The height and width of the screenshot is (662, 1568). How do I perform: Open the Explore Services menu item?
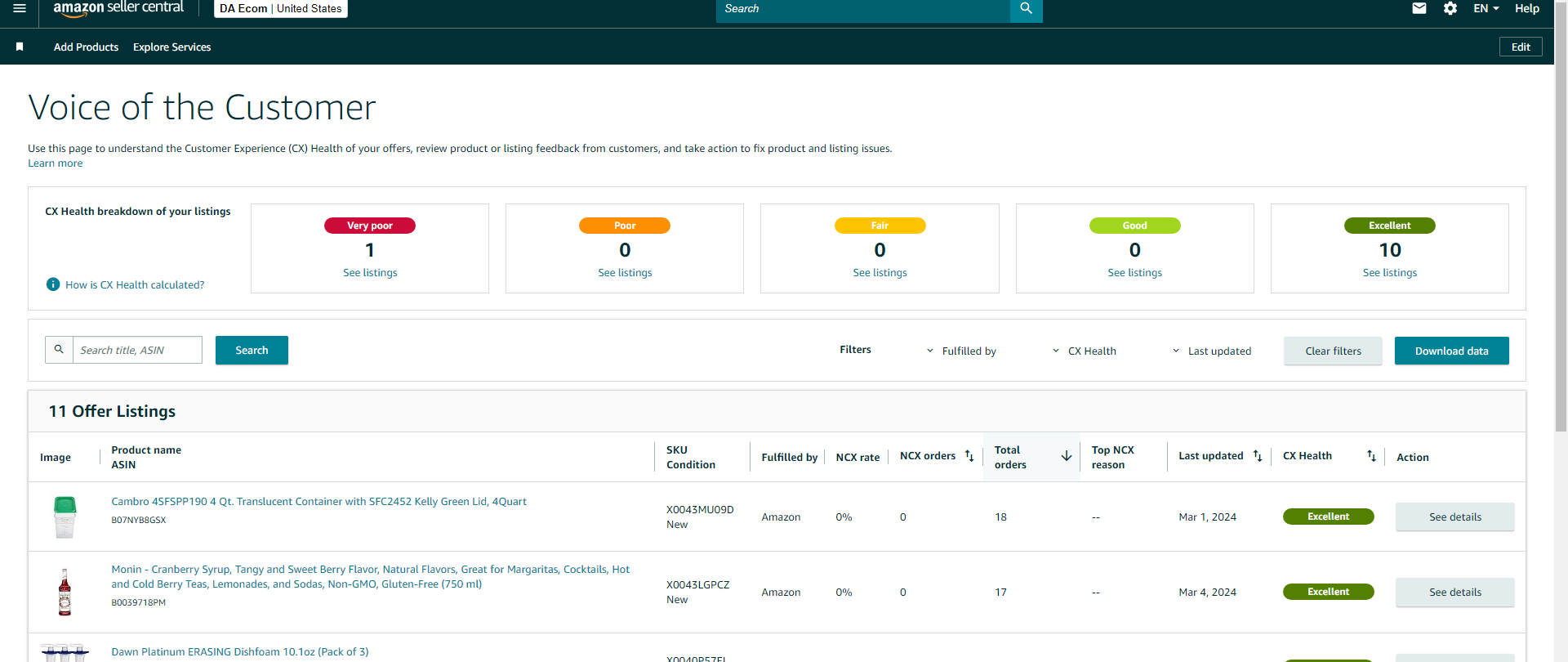(x=171, y=47)
